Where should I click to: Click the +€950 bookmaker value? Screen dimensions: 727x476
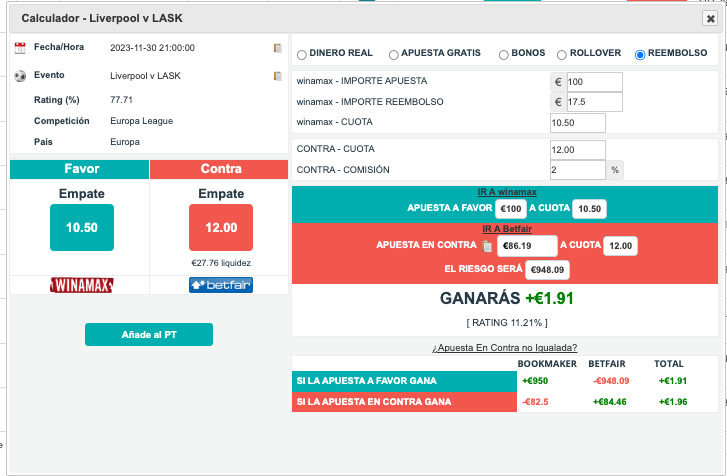pos(535,381)
